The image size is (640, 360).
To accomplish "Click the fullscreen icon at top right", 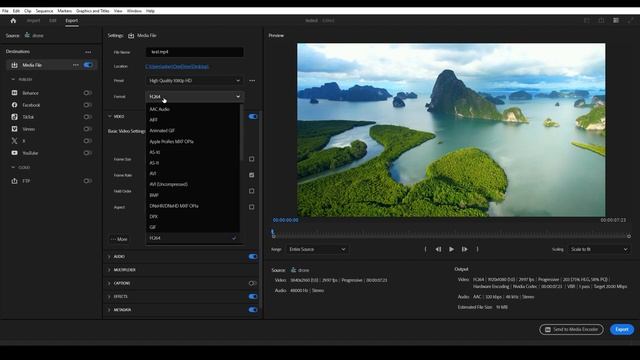I will tap(631, 20).
